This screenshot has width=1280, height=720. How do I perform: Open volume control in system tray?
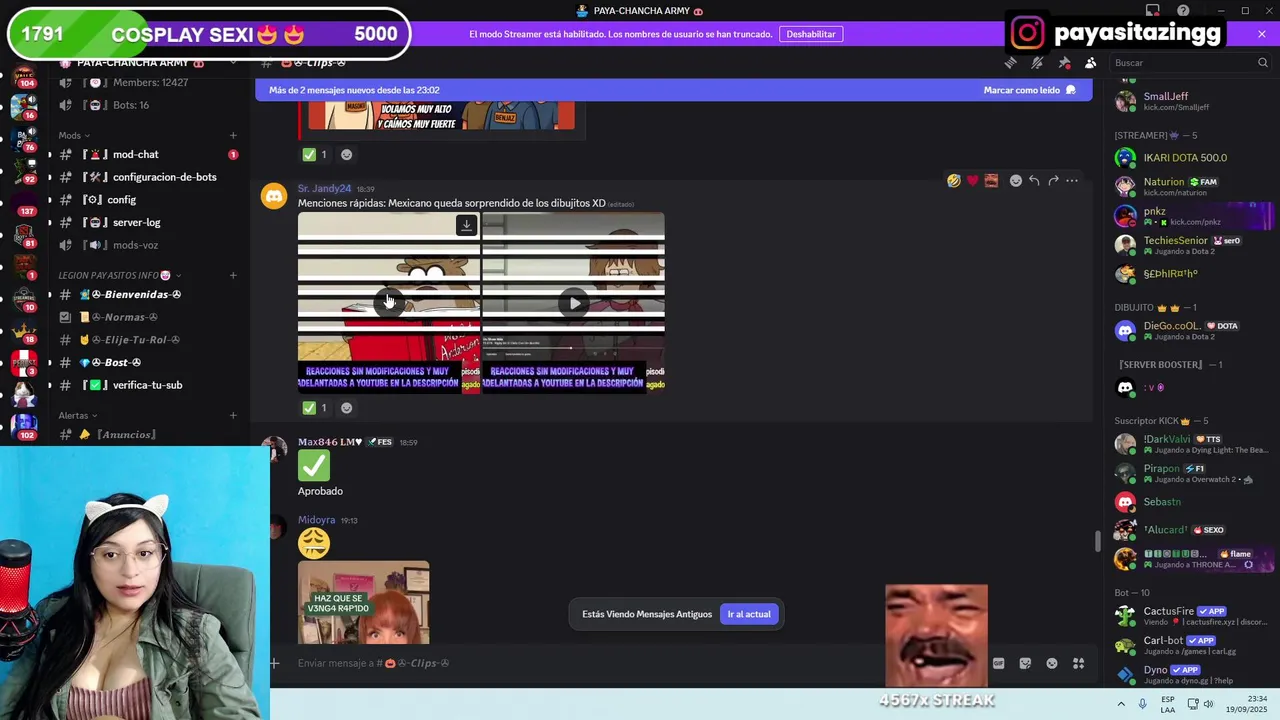[1209, 704]
